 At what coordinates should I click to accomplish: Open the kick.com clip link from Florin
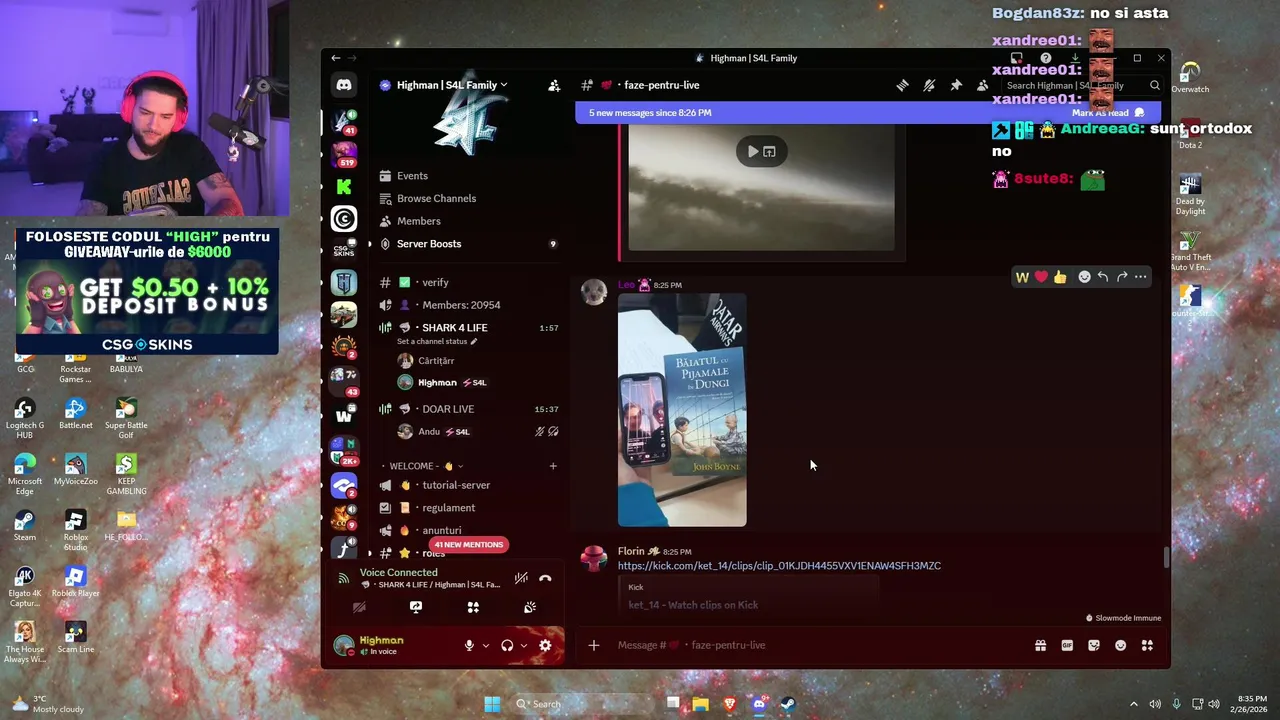point(779,566)
